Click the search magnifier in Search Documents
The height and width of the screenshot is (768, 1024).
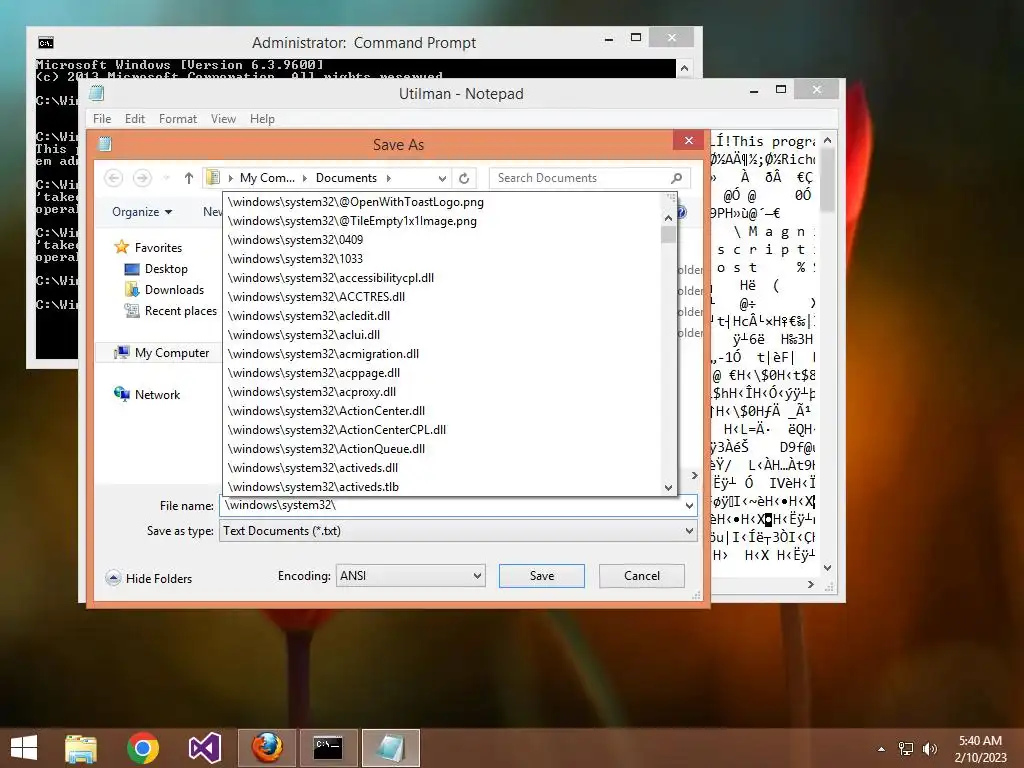(x=677, y=178)
